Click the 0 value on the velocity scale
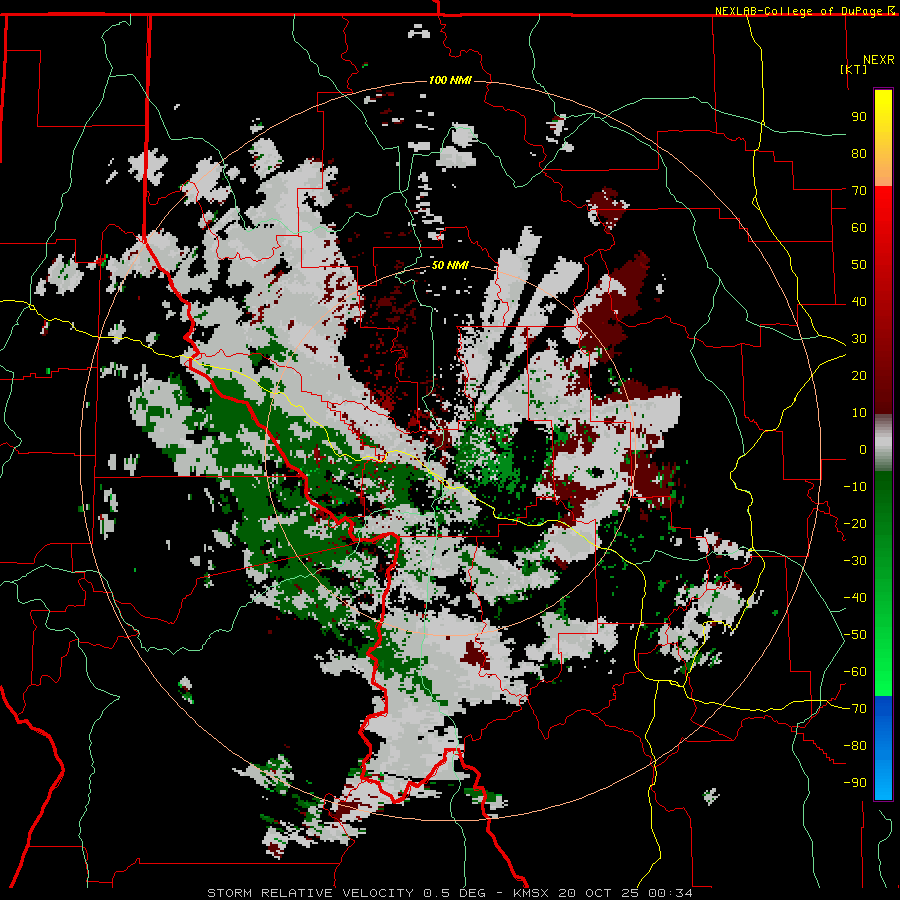The width and height of the screenshot is (900, 900). click(863, 449)
